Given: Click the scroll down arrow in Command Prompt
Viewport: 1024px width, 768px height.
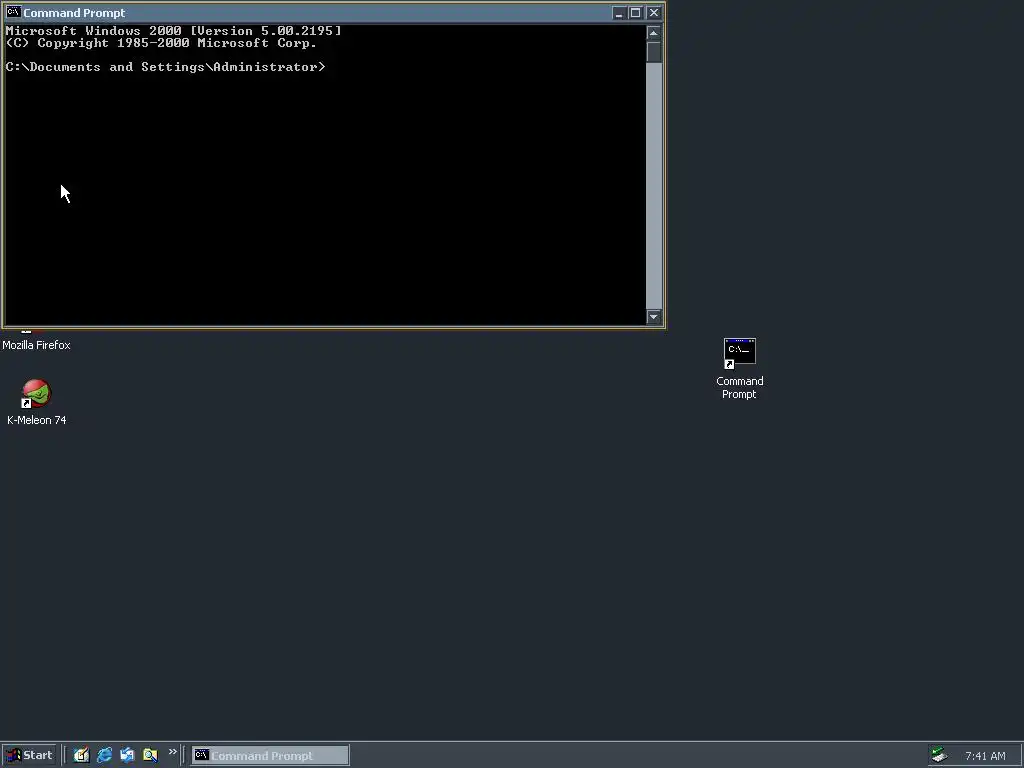Looking at the screenshot, I should (654, 317).
